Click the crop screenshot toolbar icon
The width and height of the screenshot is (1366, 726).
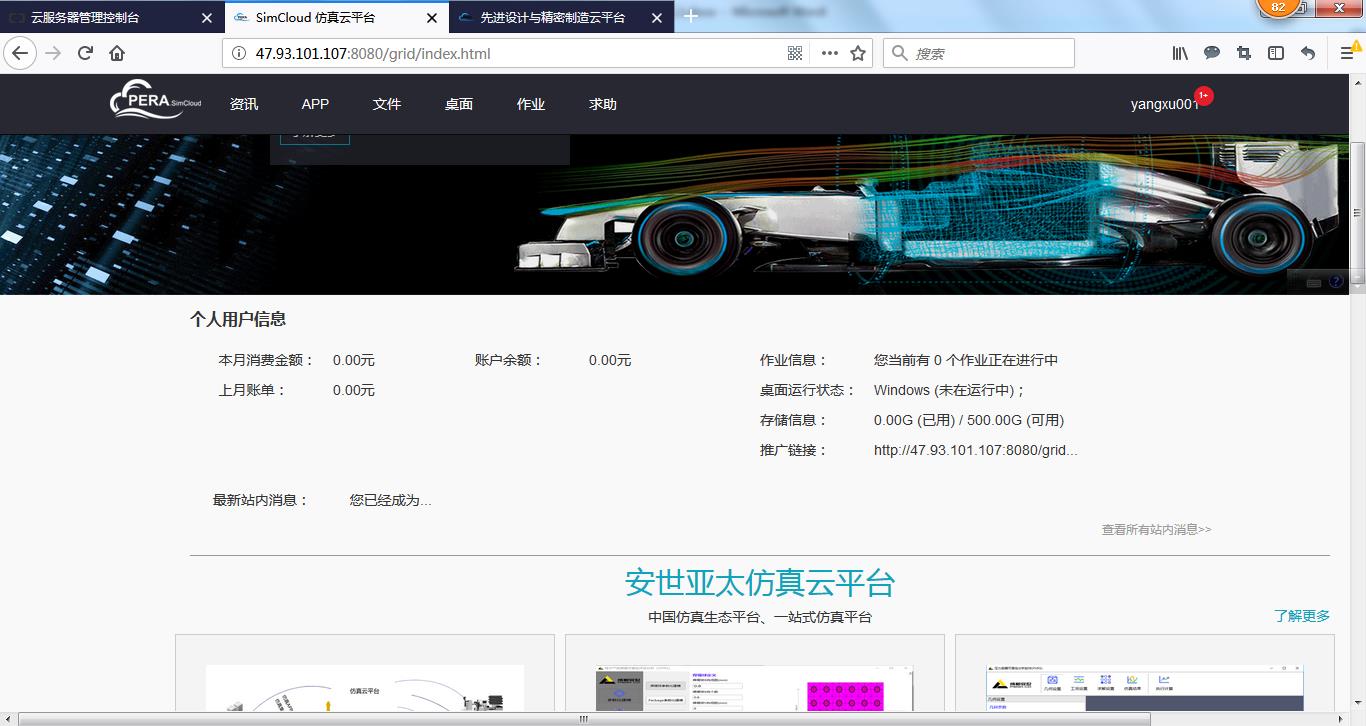click(1244, 53)
